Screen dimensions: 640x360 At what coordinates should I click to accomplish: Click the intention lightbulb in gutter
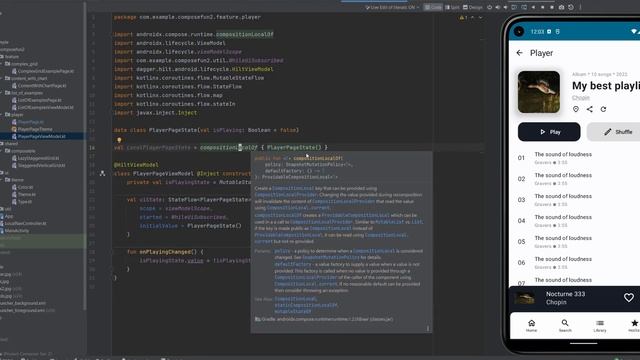(119, 140)
